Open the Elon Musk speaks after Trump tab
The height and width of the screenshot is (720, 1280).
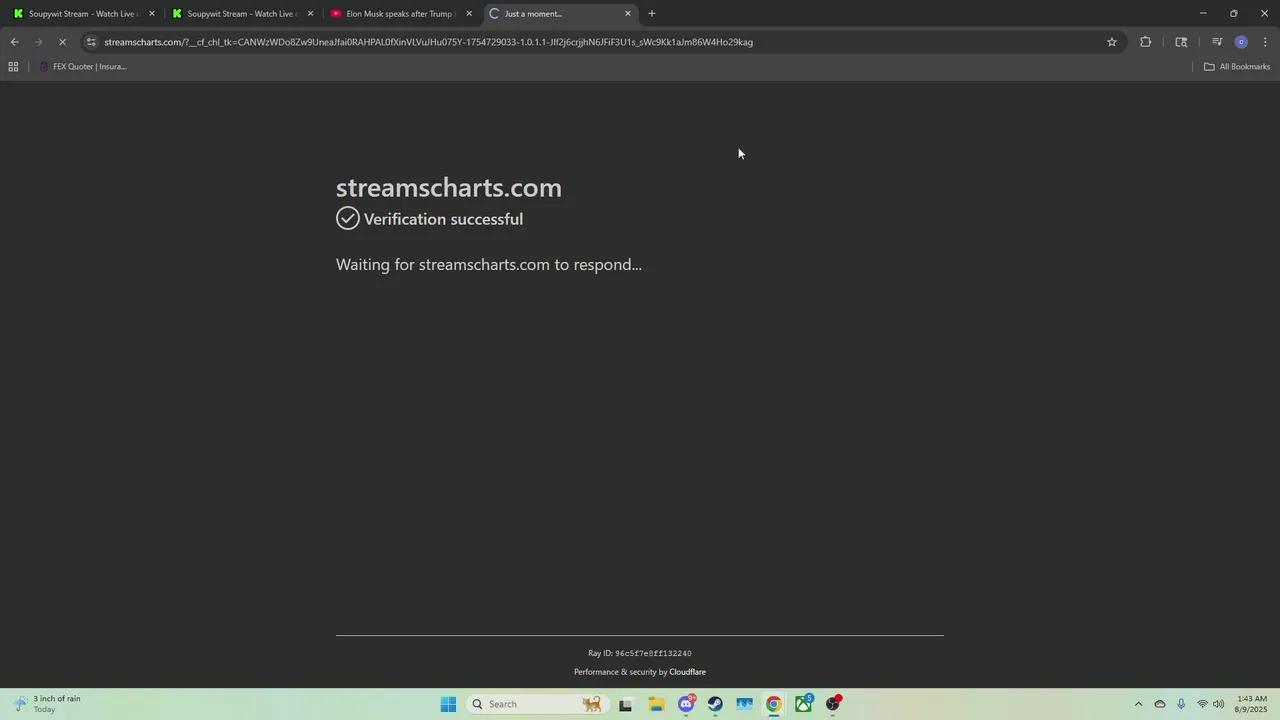pyautogui.click(x=400, y=14)
